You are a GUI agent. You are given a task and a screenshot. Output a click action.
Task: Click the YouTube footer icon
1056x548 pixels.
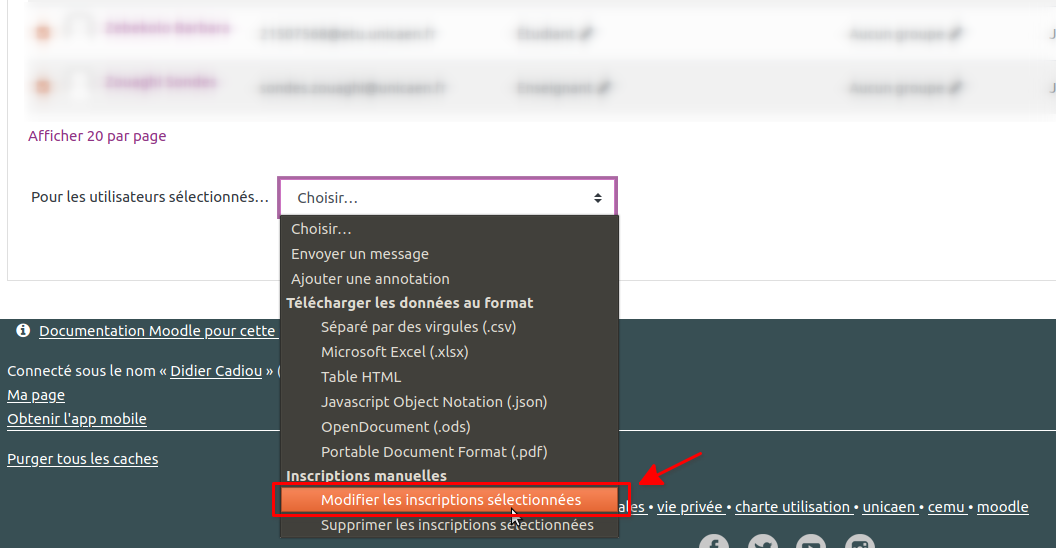[811, 543]
